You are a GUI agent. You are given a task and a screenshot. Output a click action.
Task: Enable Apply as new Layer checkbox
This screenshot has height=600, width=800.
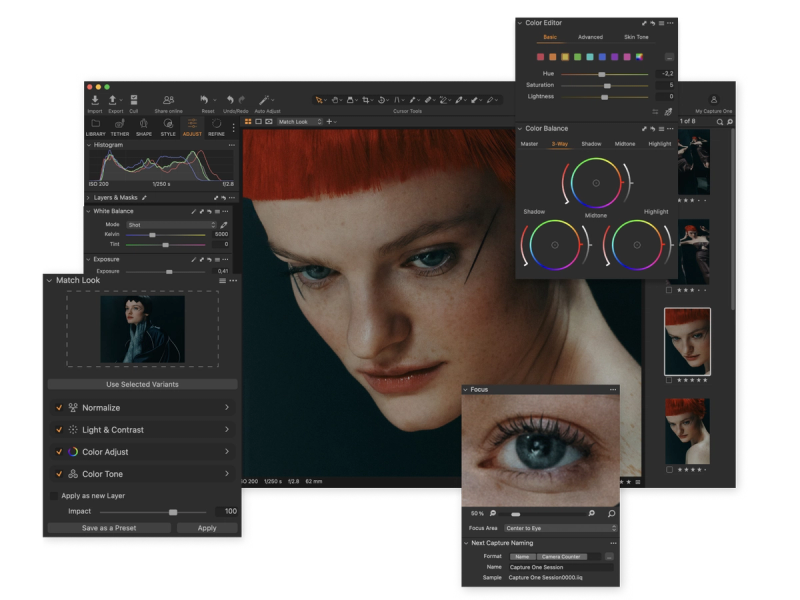click(x=54, y=495)
